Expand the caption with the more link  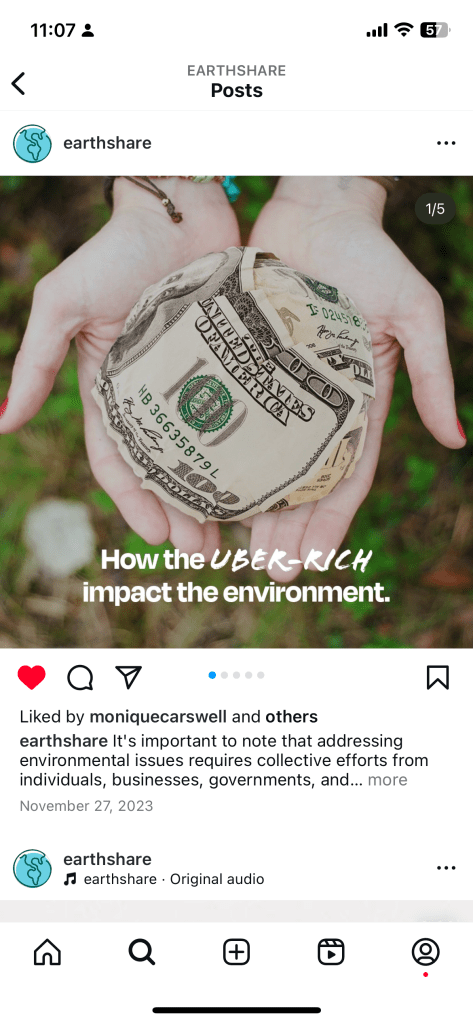[x=388, y=780]
